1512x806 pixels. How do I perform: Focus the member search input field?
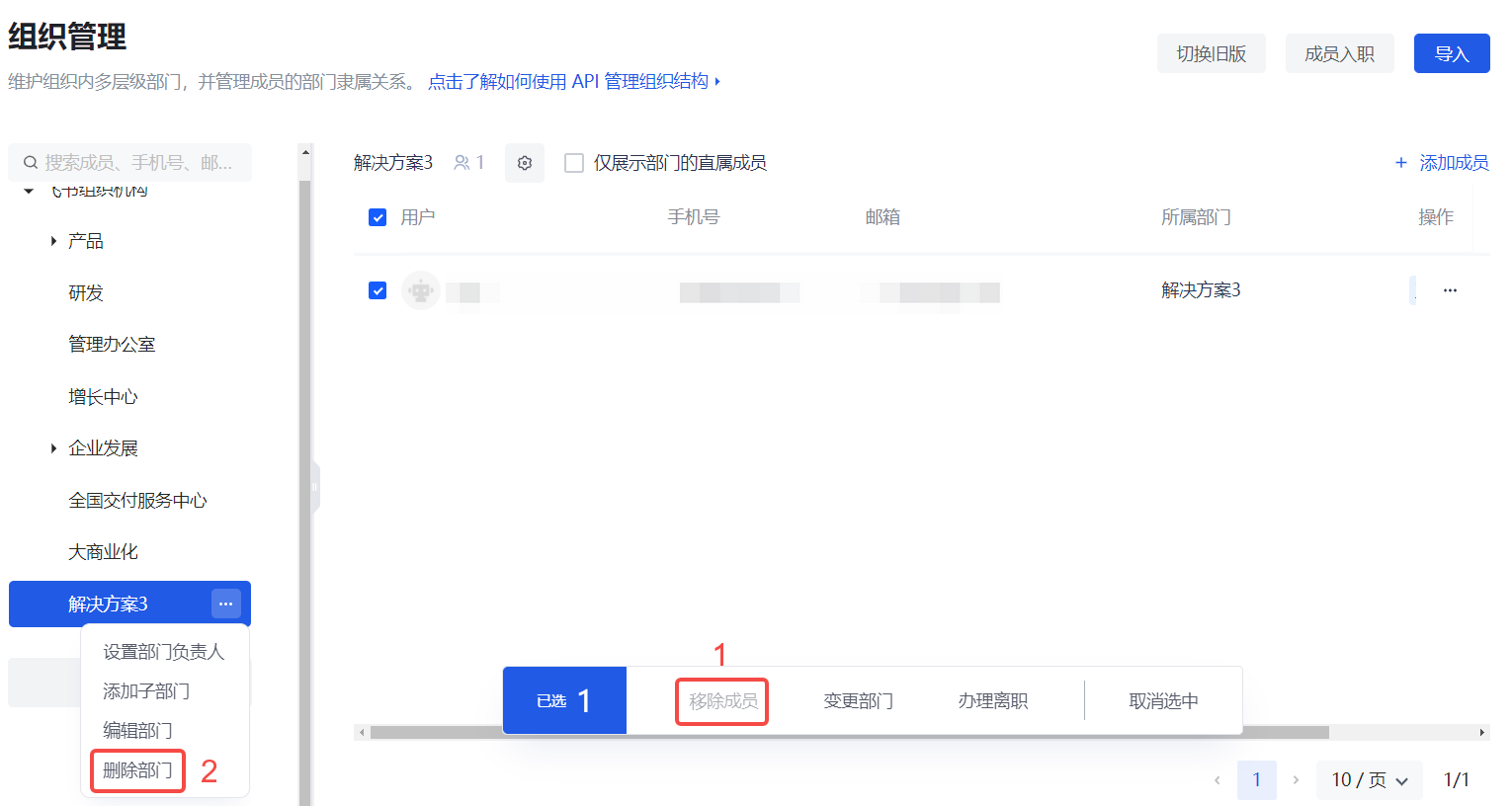[x=138, y=163]
